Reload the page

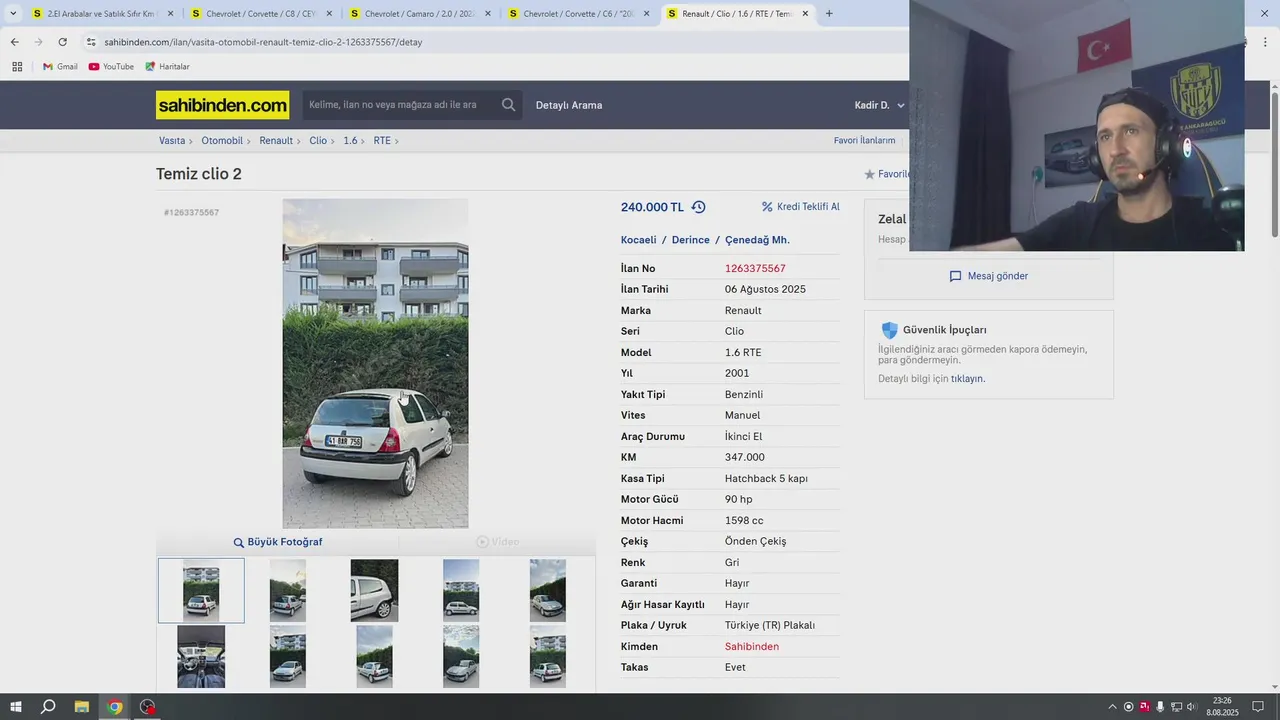(62, 42)
